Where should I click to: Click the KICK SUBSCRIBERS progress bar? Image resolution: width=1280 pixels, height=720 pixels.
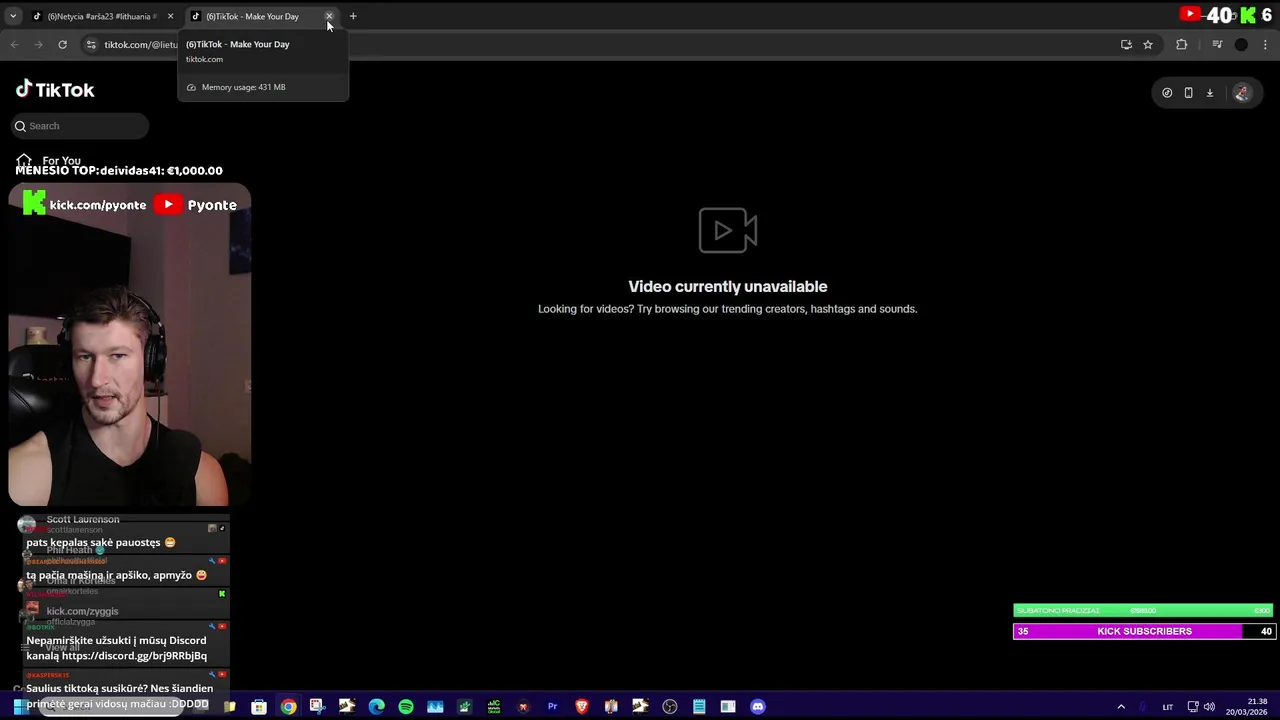pyautogui.click(x=1143, y=631)
